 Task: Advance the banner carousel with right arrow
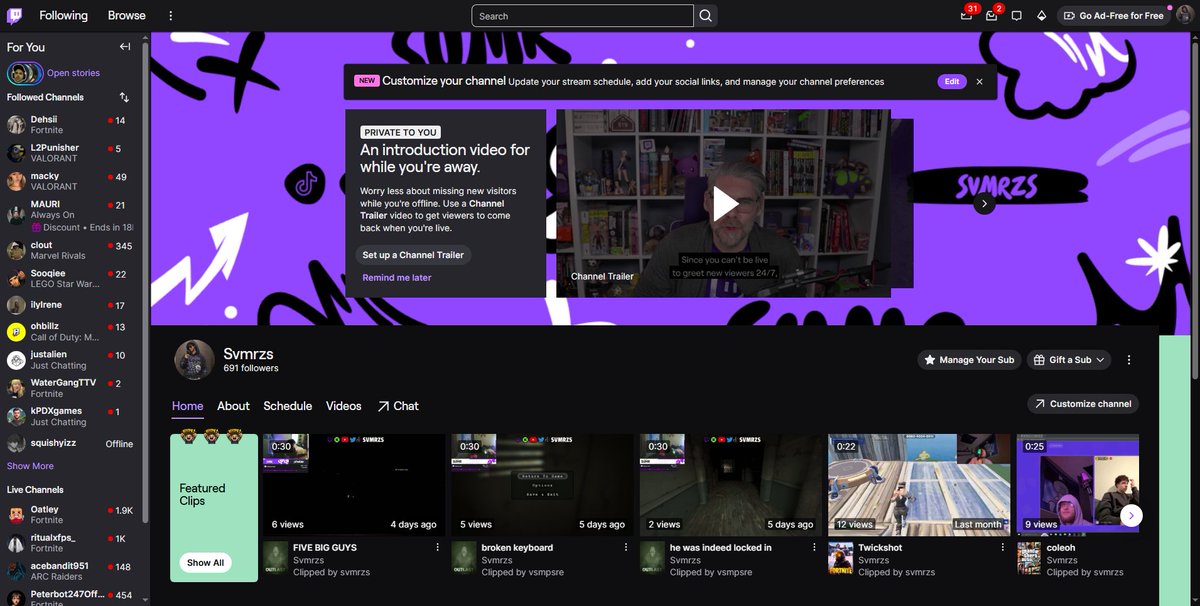[984, 203]
